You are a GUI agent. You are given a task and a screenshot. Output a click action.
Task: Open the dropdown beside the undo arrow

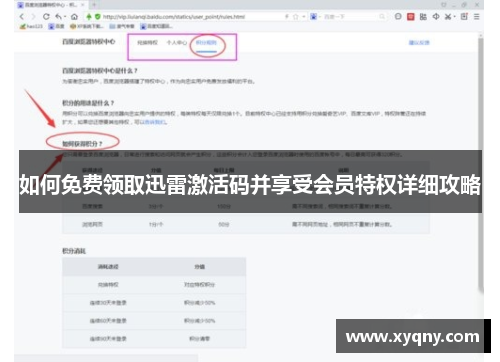[x=65, y=17]
